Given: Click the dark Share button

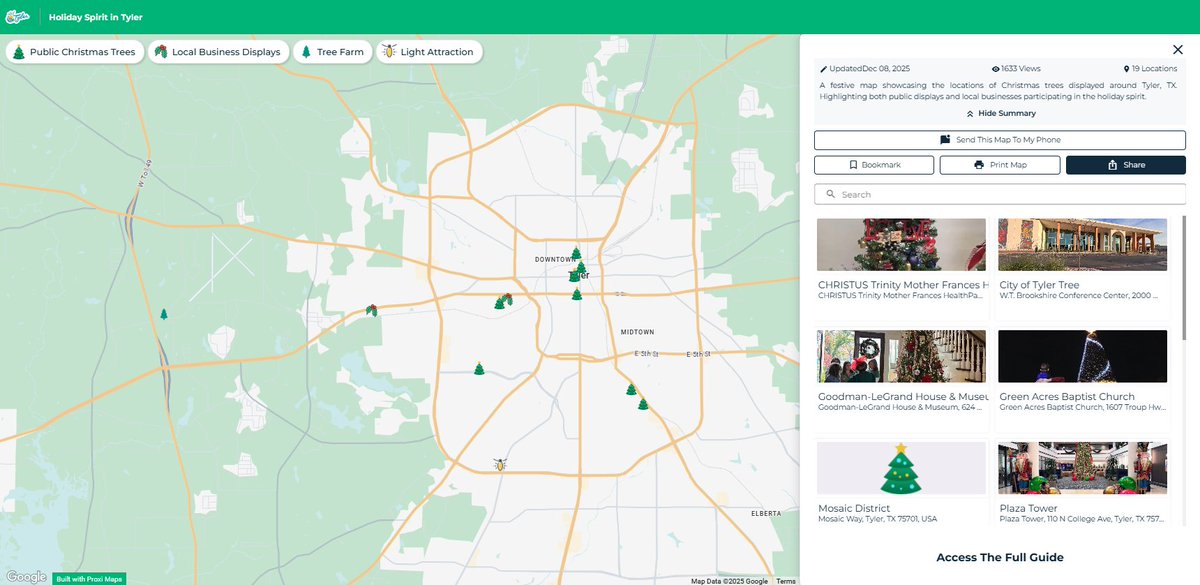Looking at the screenshot, I should [1126, 165].
